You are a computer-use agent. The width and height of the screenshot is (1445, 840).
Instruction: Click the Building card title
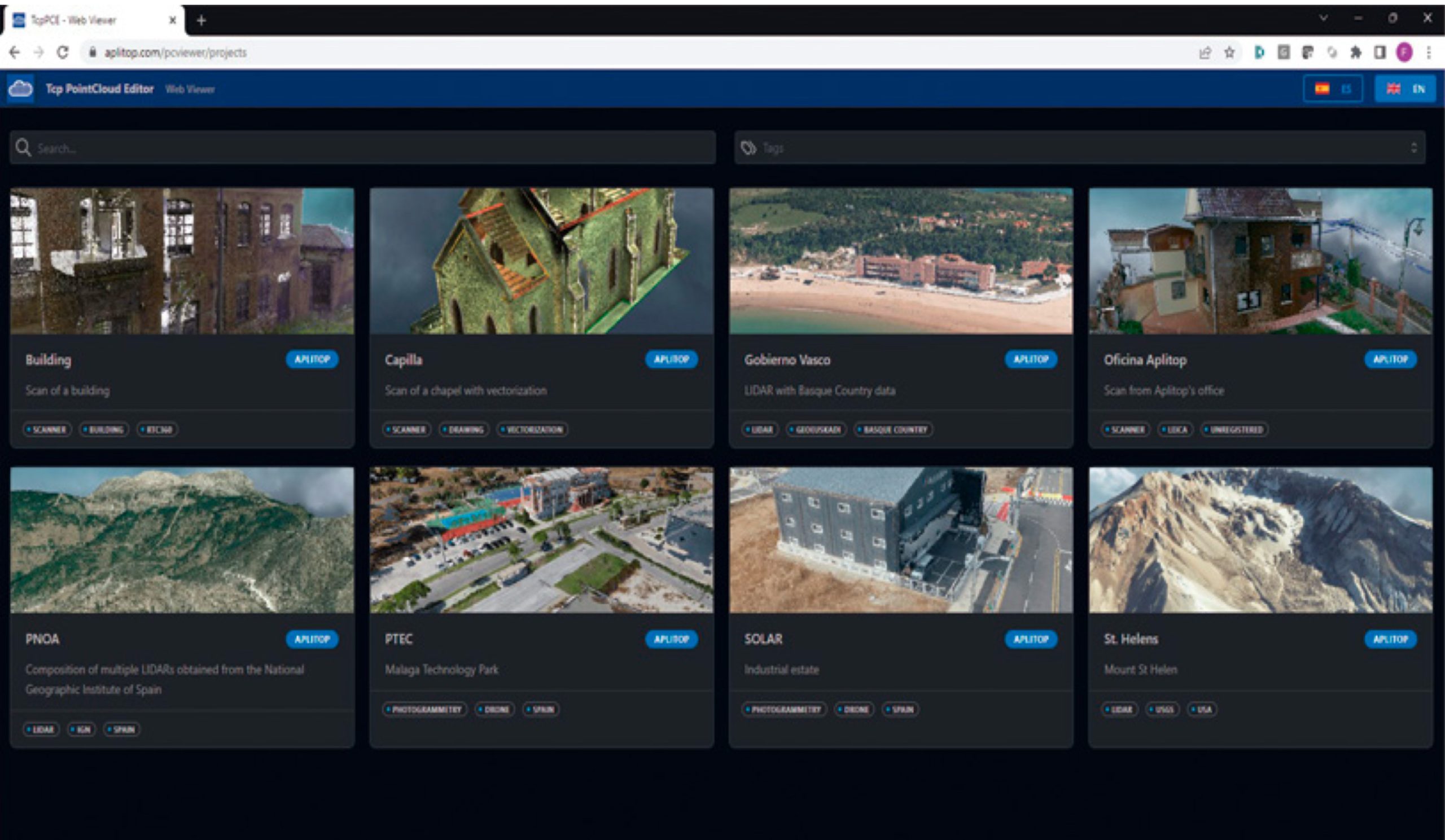[48, 360]
